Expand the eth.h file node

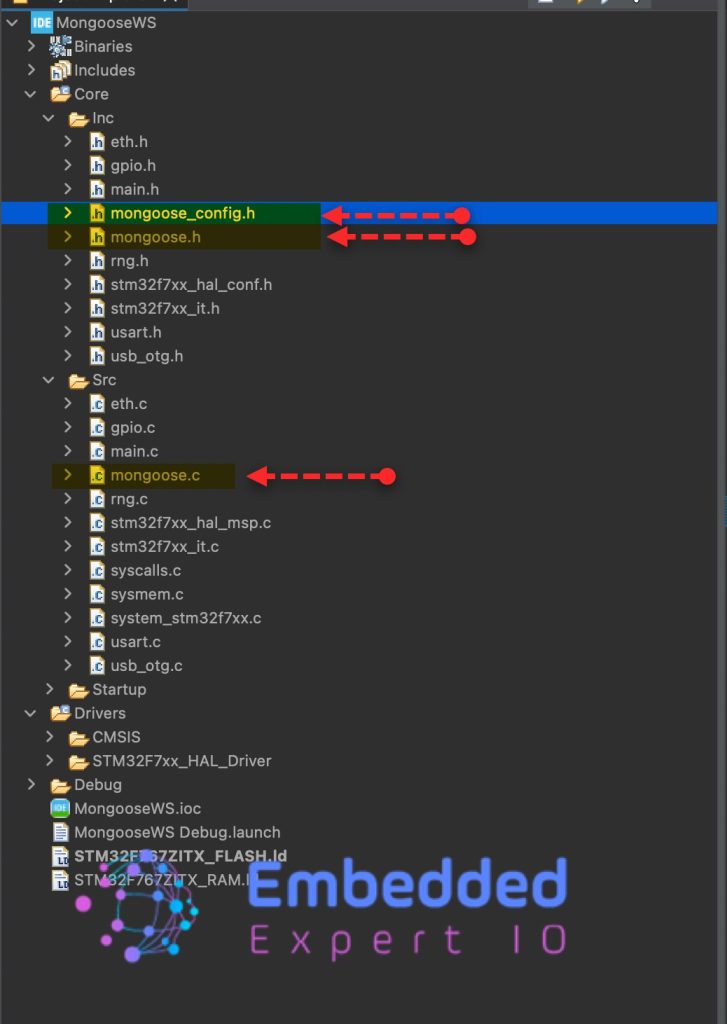coord(67,142)
